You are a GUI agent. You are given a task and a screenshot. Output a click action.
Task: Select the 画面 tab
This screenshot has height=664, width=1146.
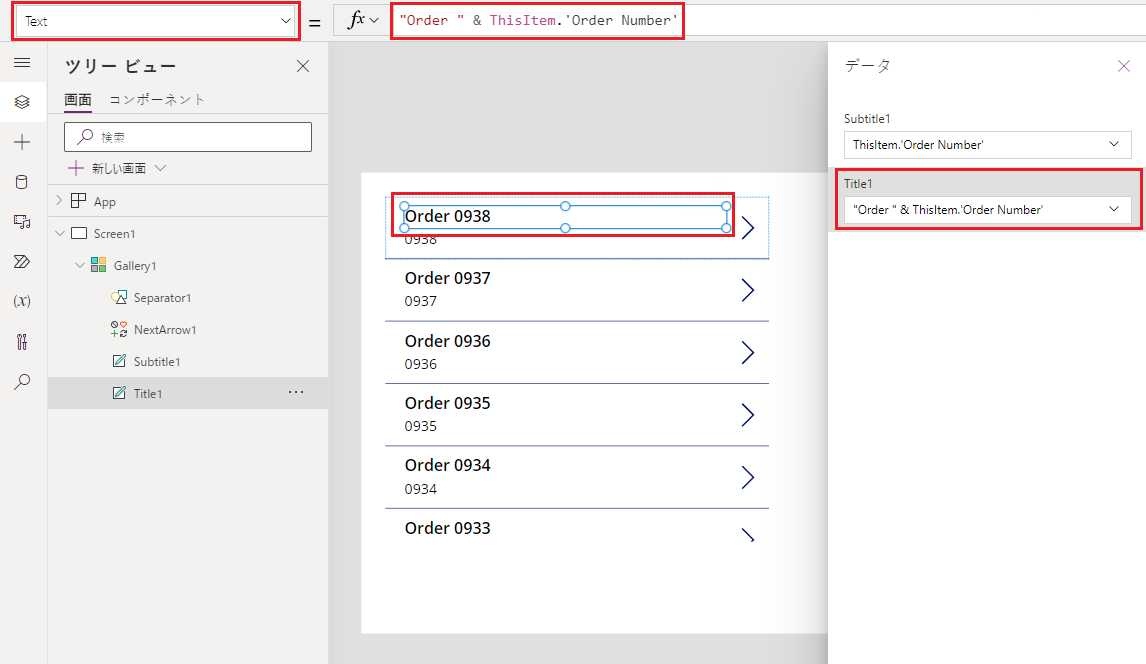[78, 99]
